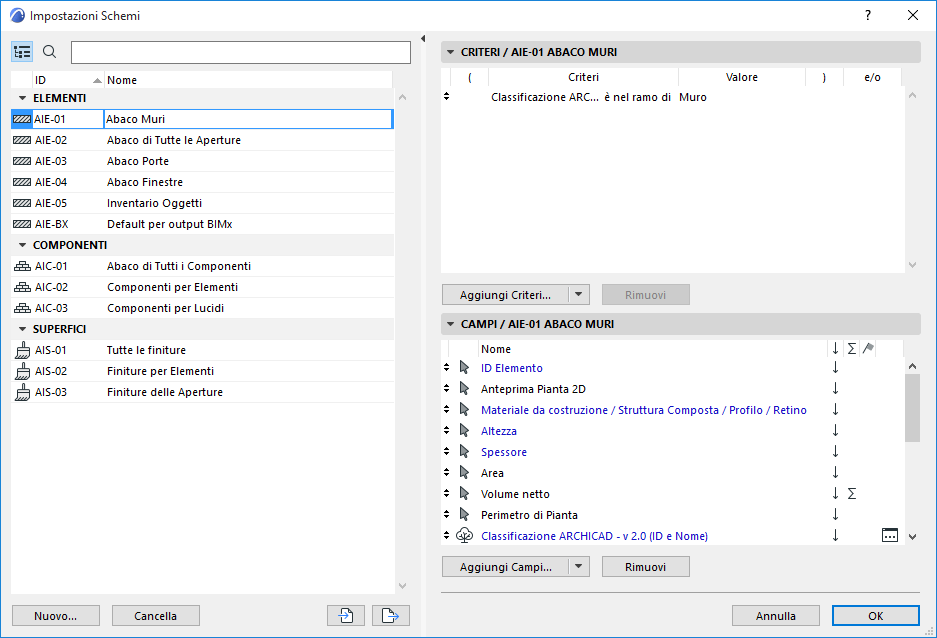Click the Annulla button
The width and height of the screenshot is (937, 638).
click(776, 616)
